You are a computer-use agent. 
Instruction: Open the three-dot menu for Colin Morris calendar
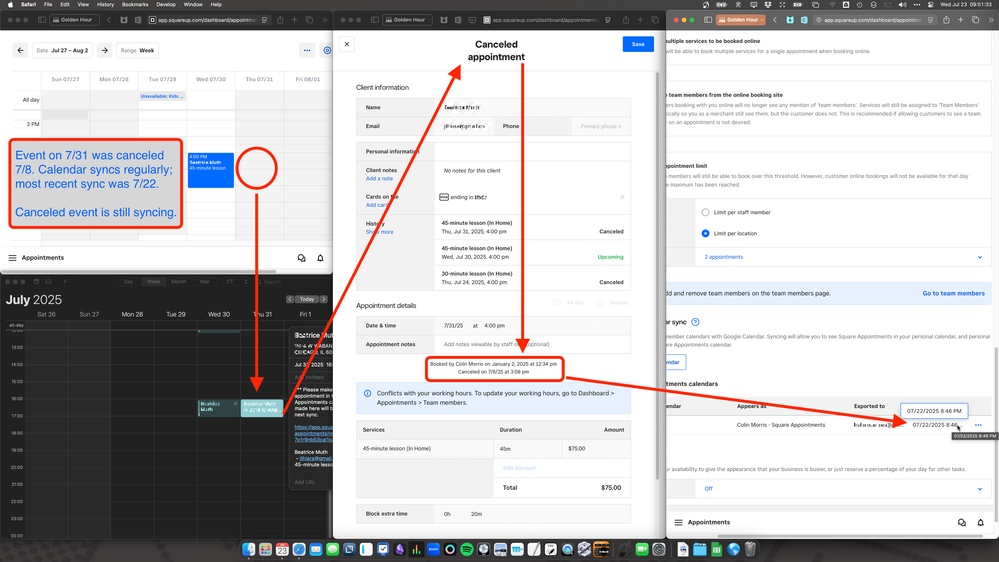pyautogui.click(x=978, y=425)
